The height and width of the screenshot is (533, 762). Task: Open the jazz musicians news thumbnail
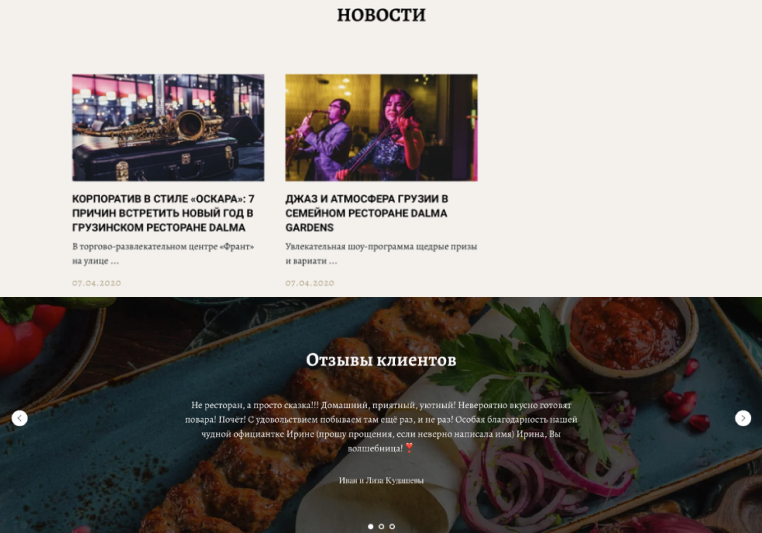[x=381, y=127]
